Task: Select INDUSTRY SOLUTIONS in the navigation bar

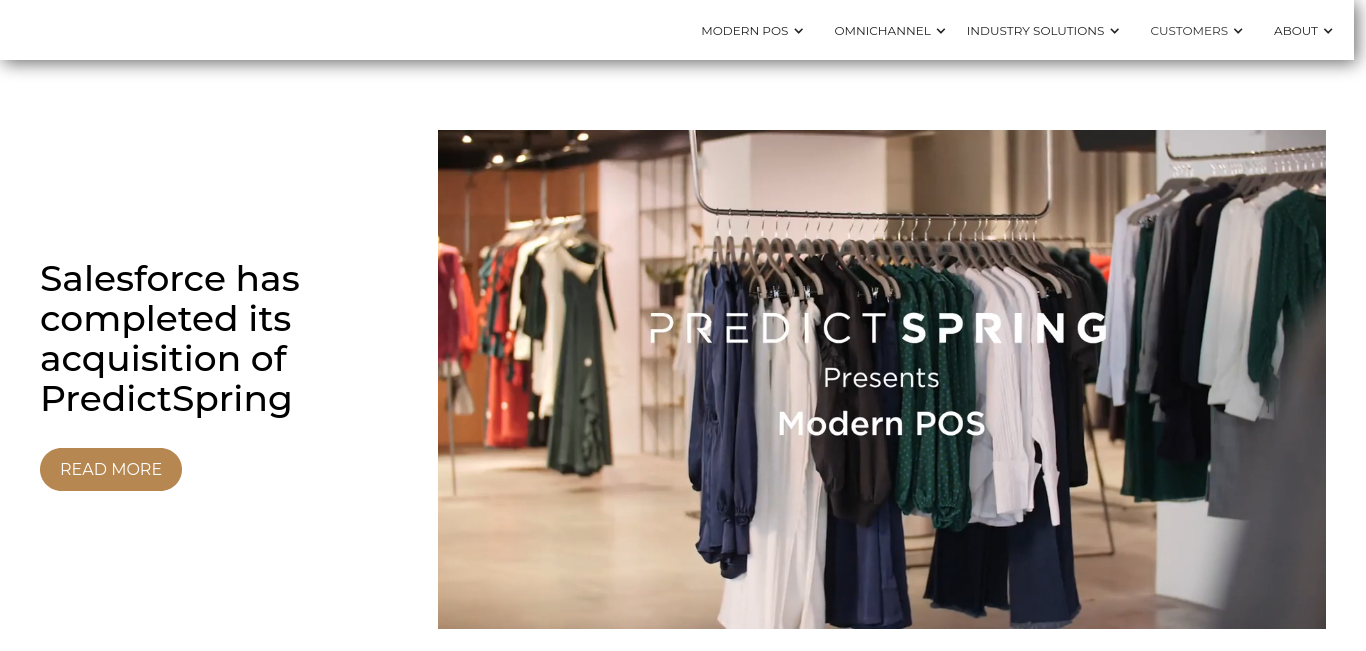Action: pos(1035,31)
